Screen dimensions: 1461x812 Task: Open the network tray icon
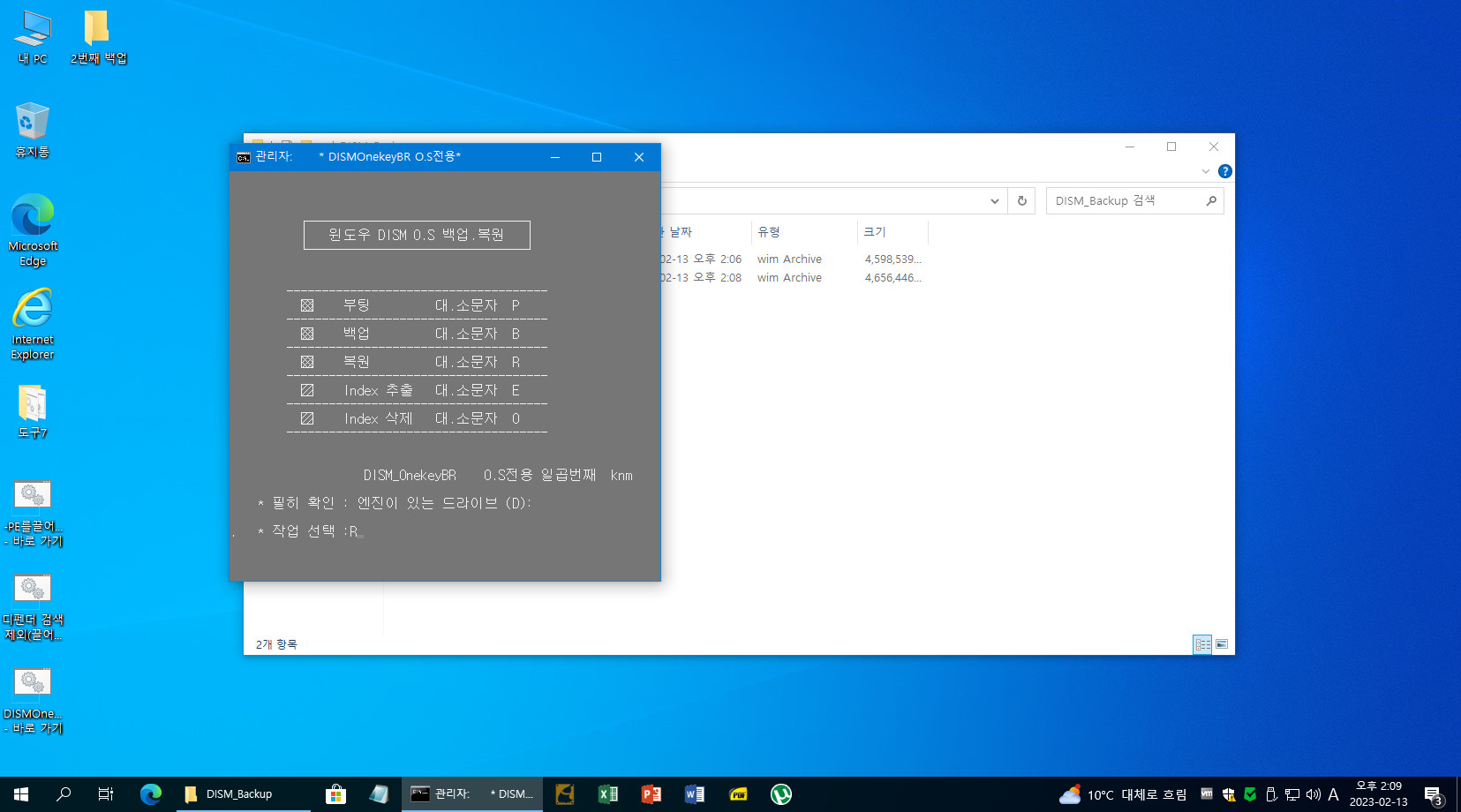[x=1292, y=794]
